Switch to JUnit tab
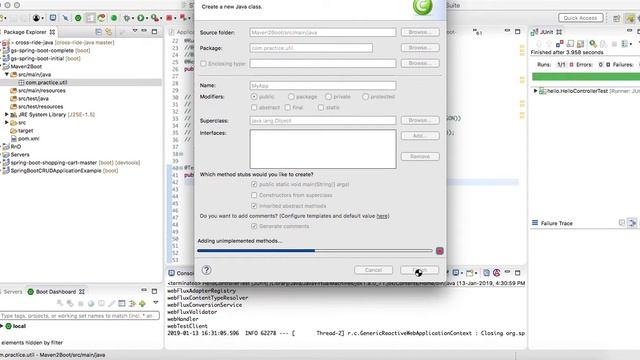Viewport: 640px width, 360px height. tap(547, 32)
